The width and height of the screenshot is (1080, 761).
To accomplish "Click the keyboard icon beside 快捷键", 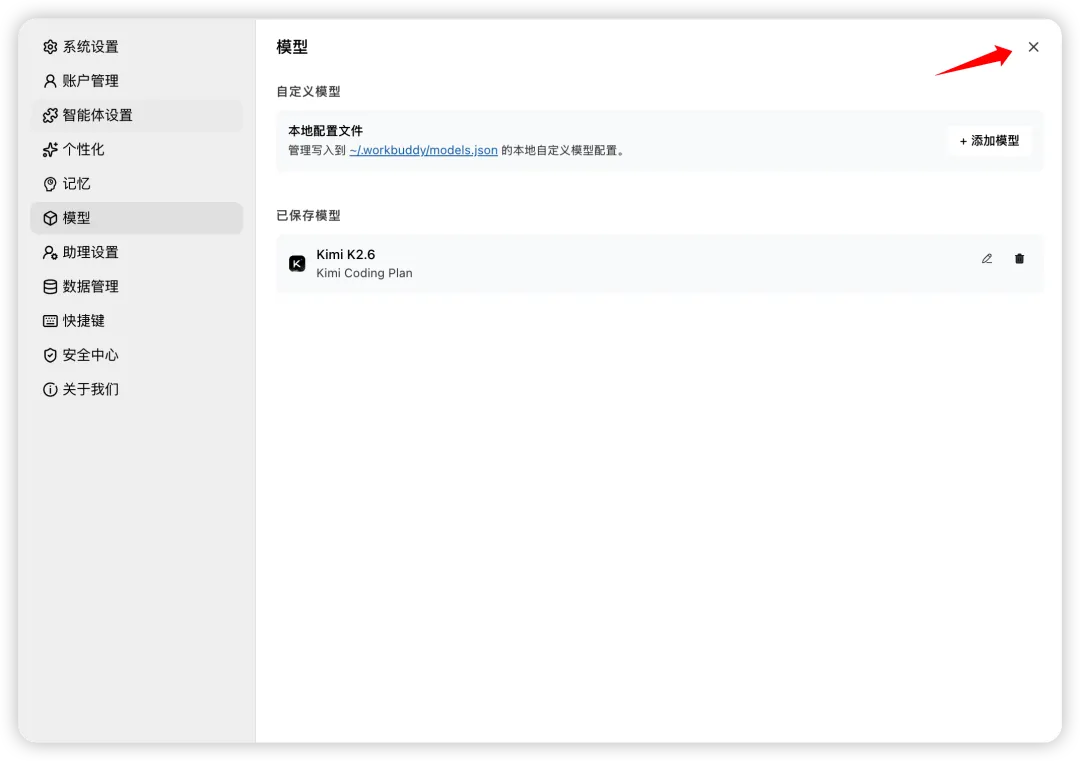I will (50, 321).
